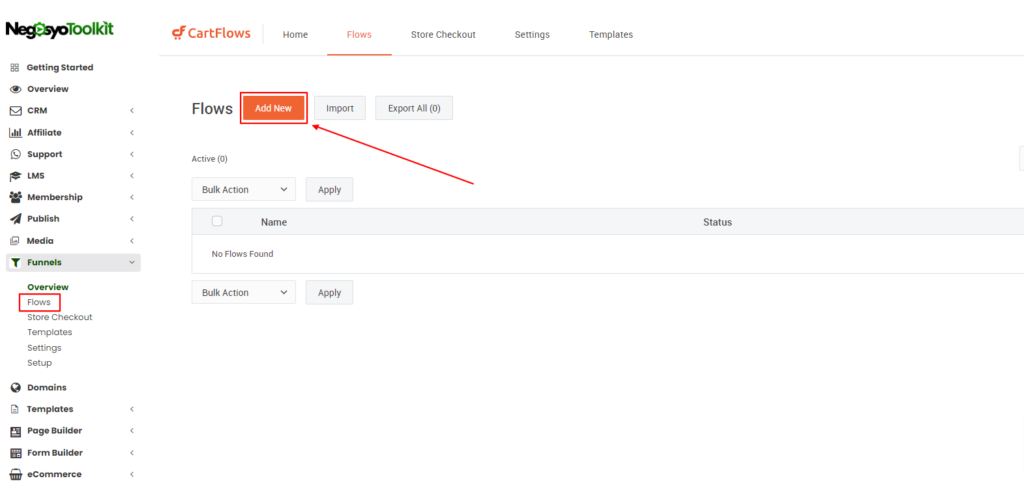Expand the sidebar Templates menu chevron

[x=132, y=409]
